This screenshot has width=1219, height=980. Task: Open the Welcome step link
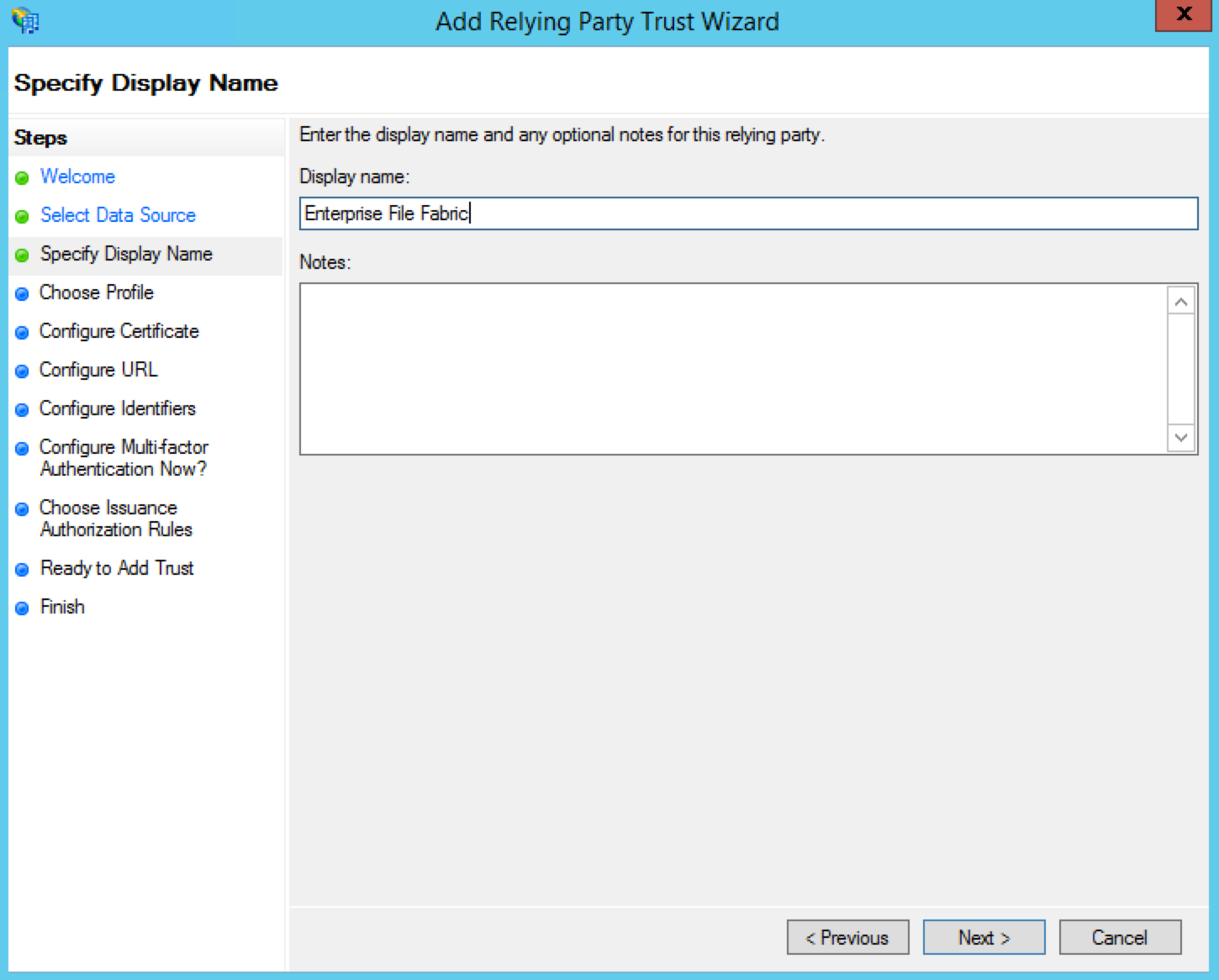point(77,177)
